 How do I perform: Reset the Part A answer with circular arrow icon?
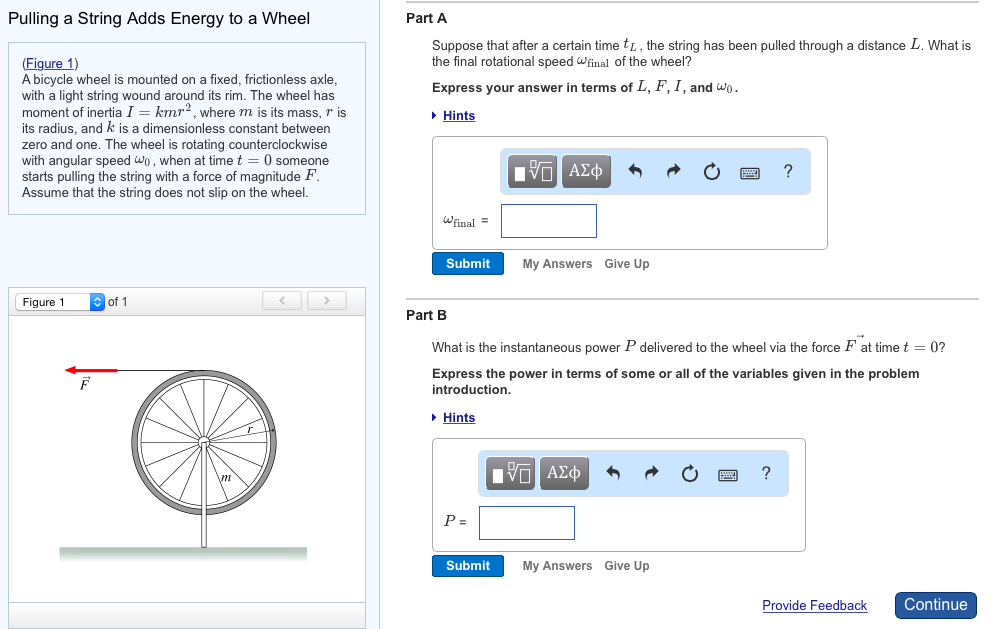711,170
